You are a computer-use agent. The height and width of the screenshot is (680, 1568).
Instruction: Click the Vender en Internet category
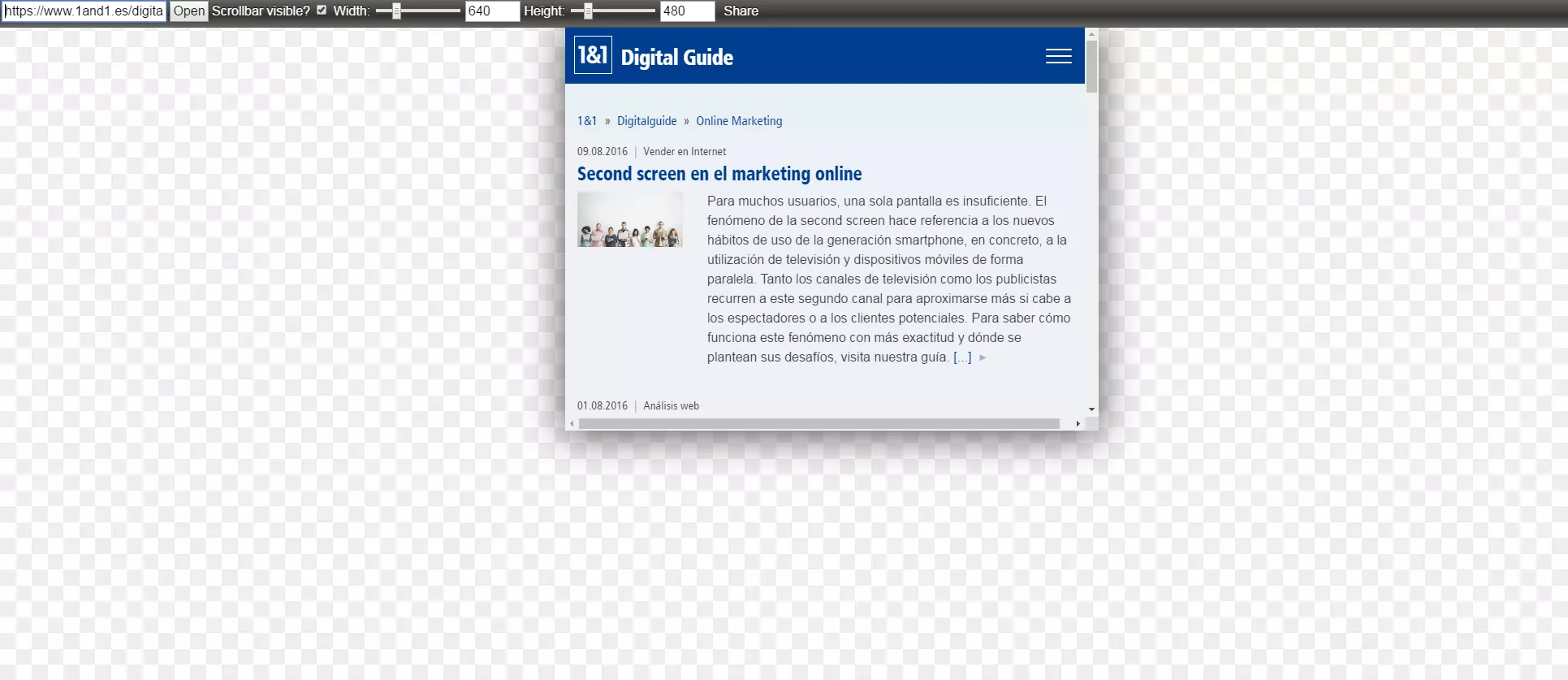tap(685, 151)
